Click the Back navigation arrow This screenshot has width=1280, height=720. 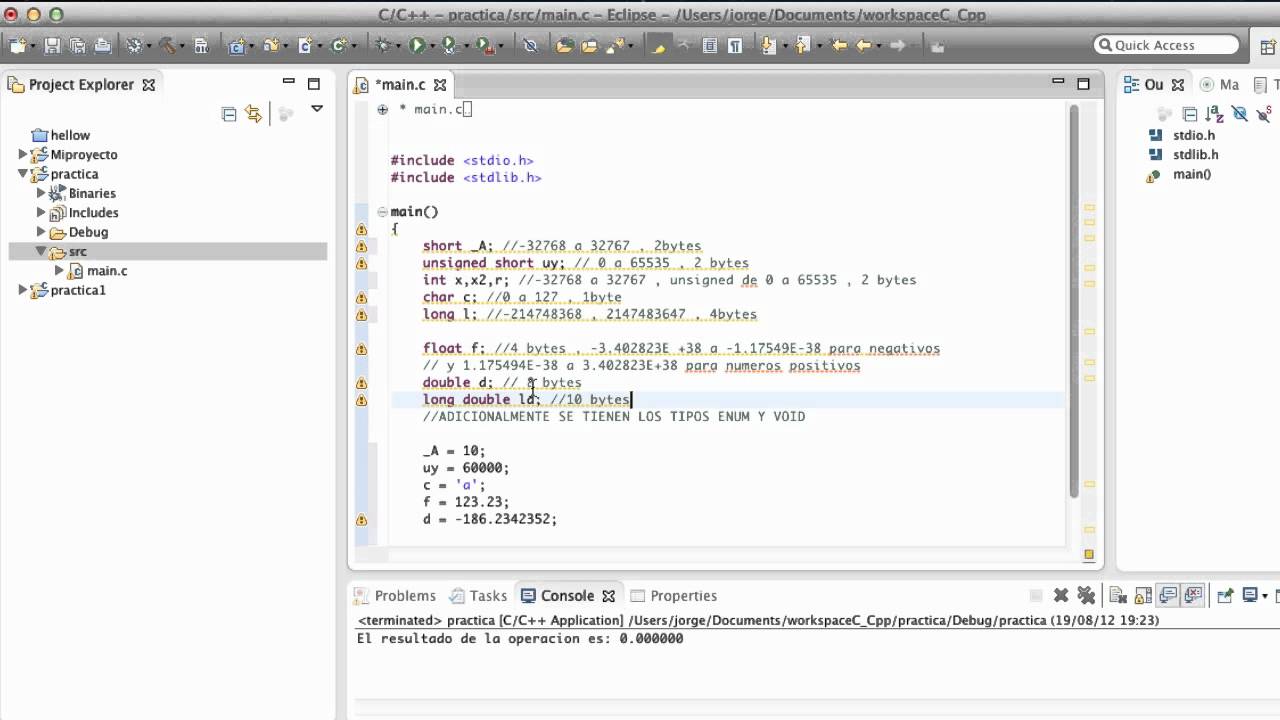pyautogui.click(x=864, y=45)
